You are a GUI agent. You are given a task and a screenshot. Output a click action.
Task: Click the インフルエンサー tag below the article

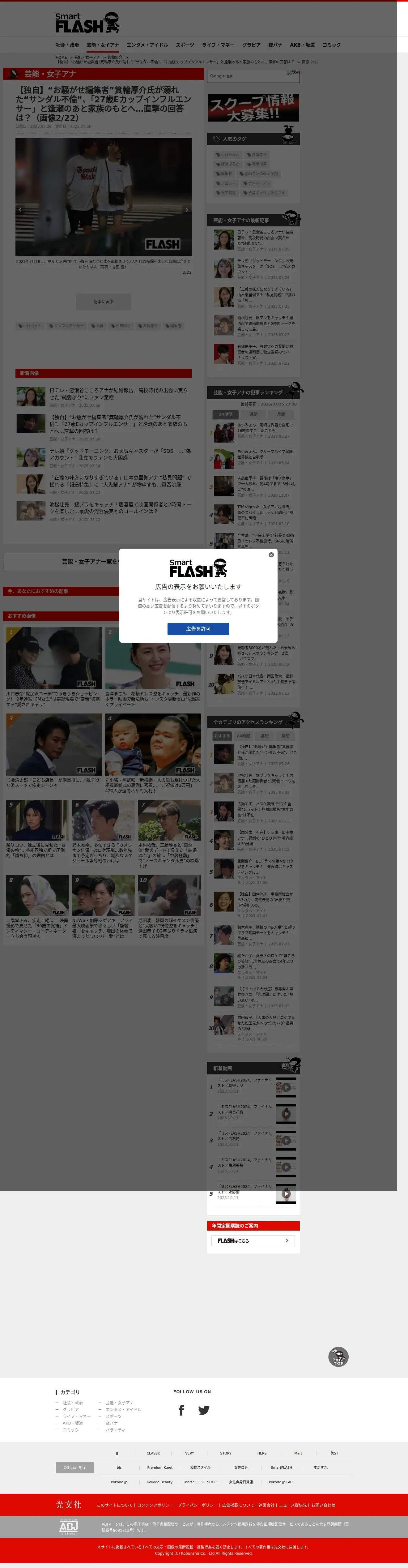point(67,326)
